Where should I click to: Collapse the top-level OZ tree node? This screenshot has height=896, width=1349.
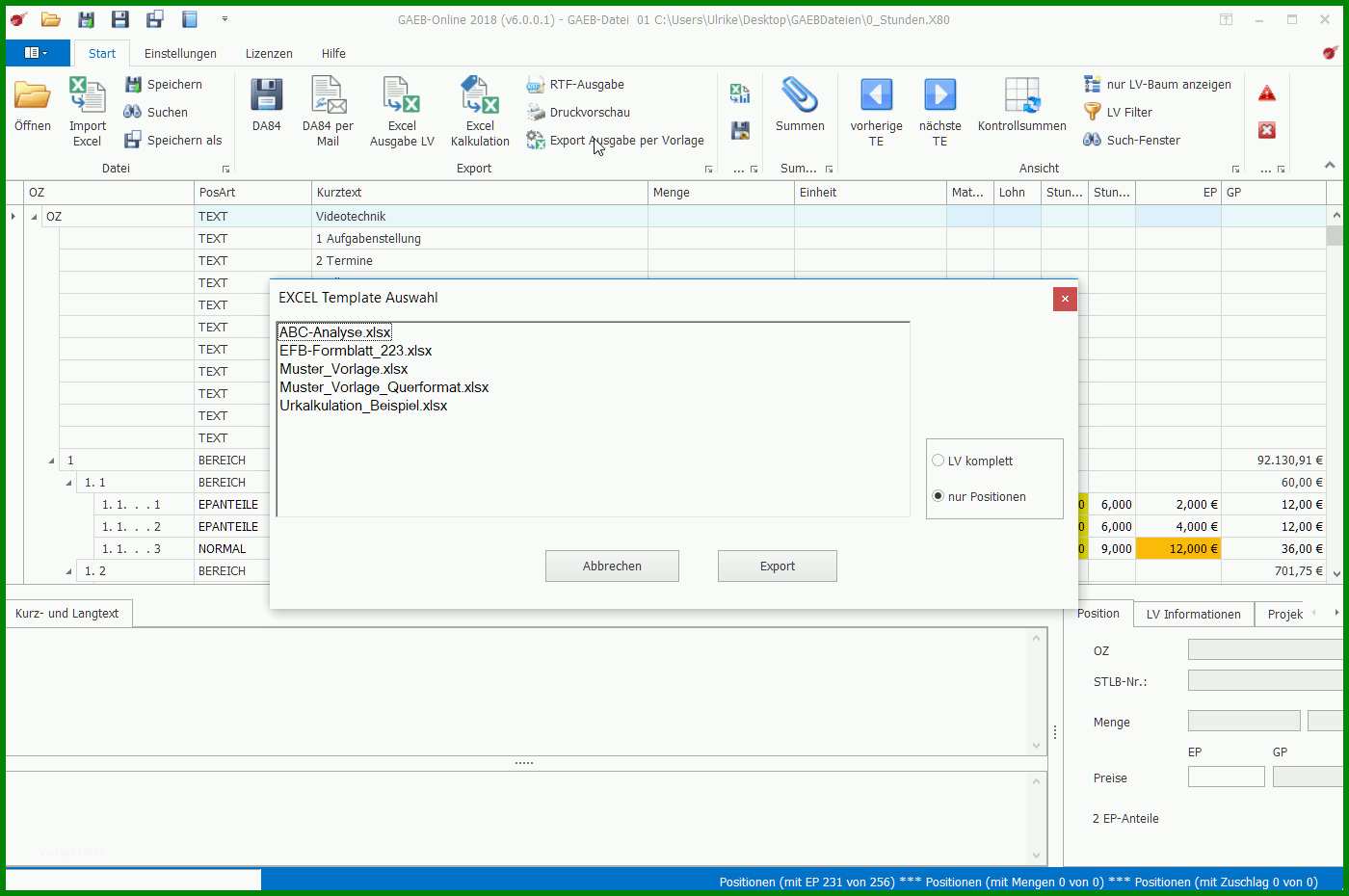35,217
